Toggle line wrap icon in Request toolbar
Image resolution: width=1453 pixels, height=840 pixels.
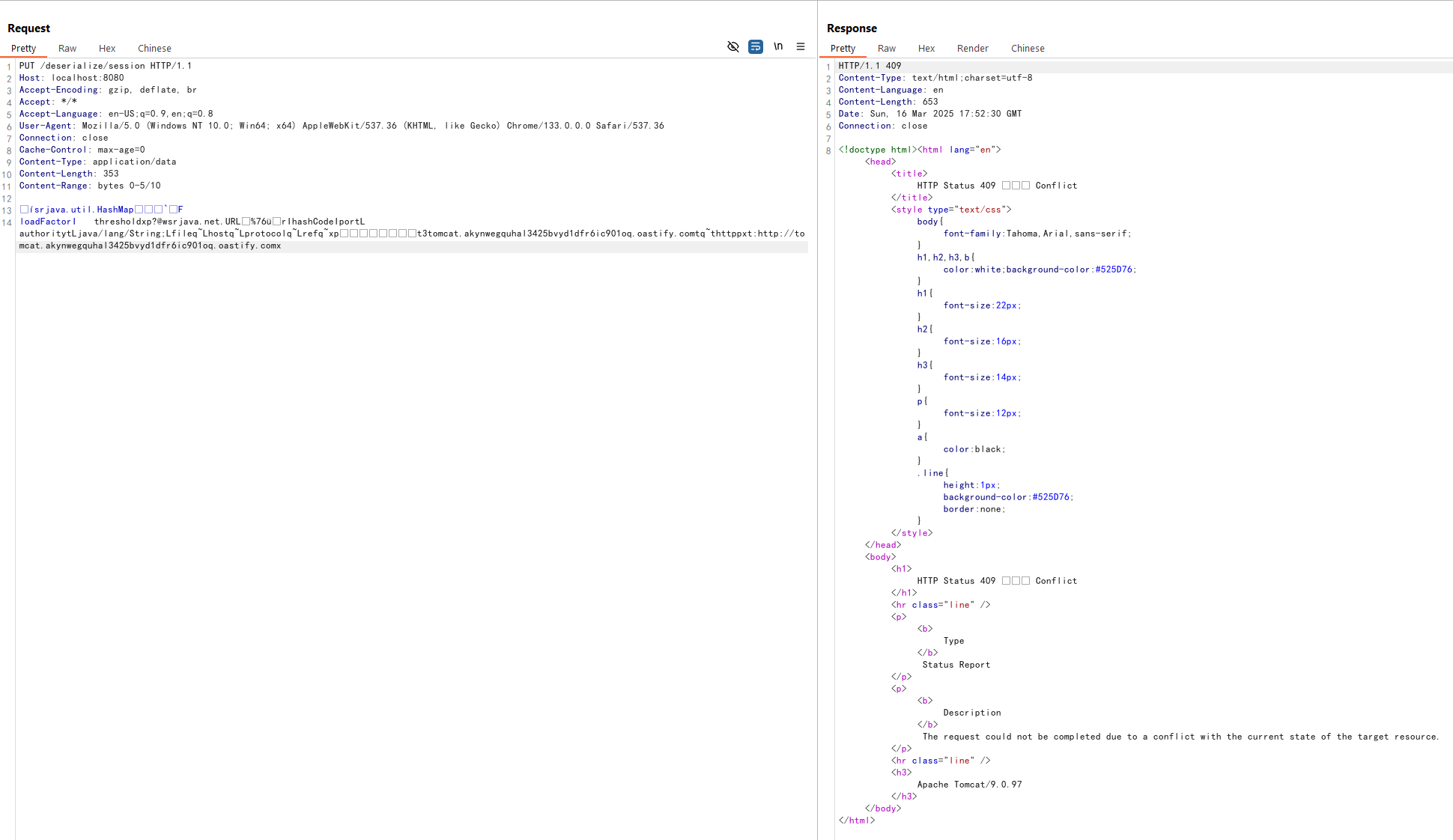[756, 46]
